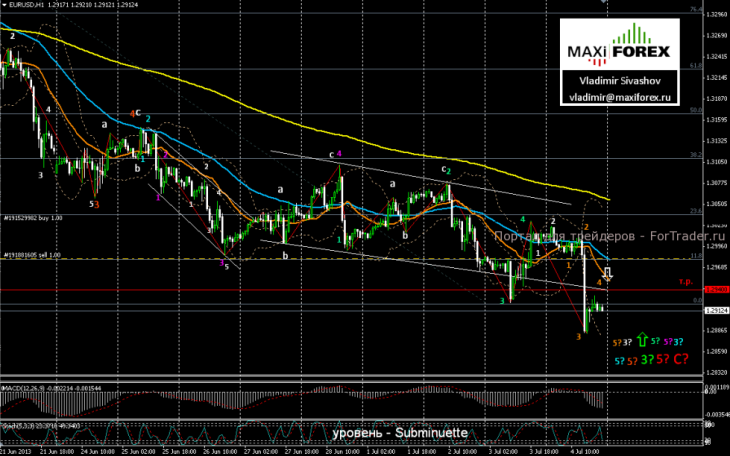Open the vladimir@maxiforex.ru email address
The image size is (730, 456).
tap(620, 97)
